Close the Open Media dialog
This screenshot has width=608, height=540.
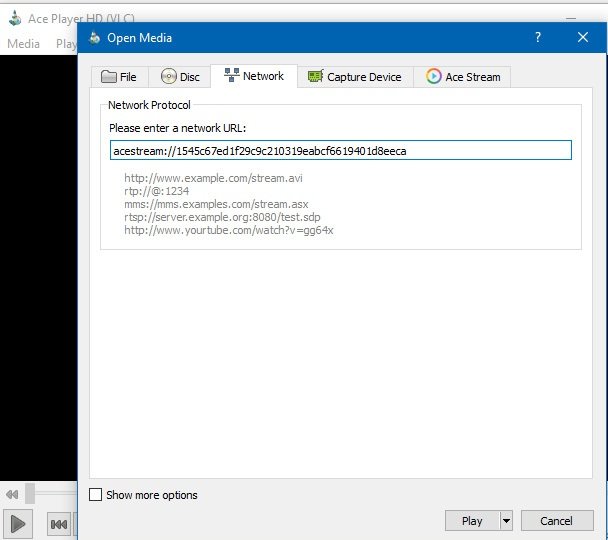coord(583,37)
